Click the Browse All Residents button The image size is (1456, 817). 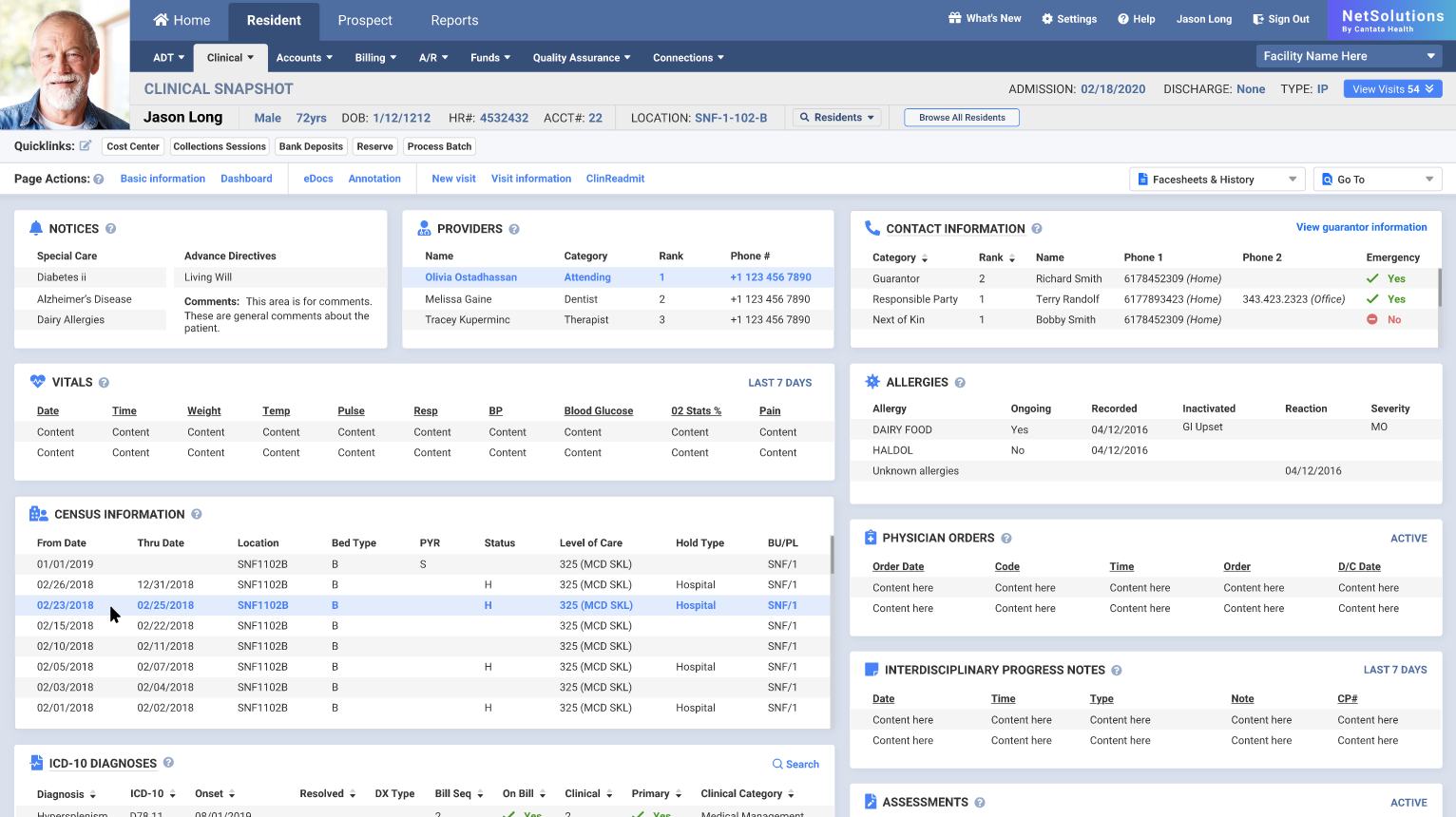coord(961,117)
